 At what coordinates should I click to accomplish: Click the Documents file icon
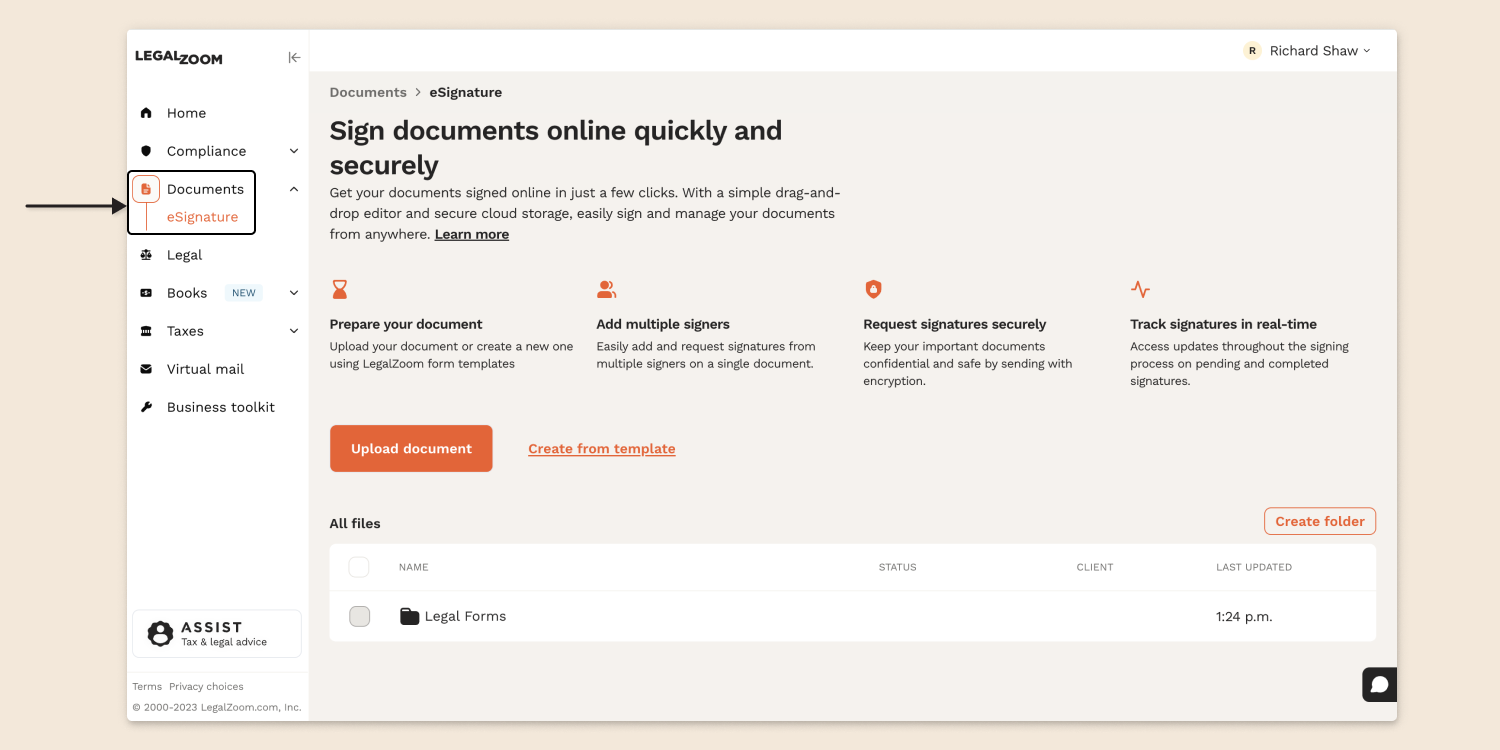[146, 189]
